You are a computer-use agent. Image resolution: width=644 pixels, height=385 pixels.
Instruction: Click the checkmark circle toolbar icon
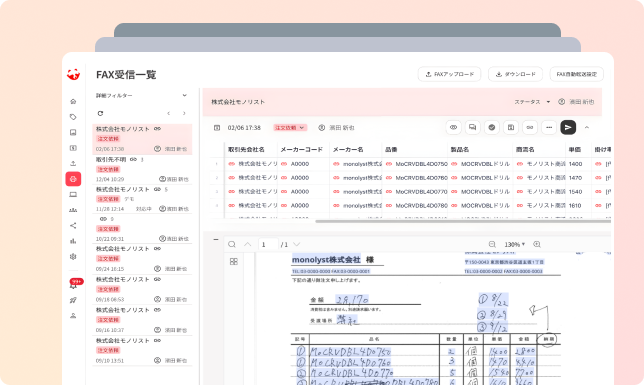[x=492, y=127]
